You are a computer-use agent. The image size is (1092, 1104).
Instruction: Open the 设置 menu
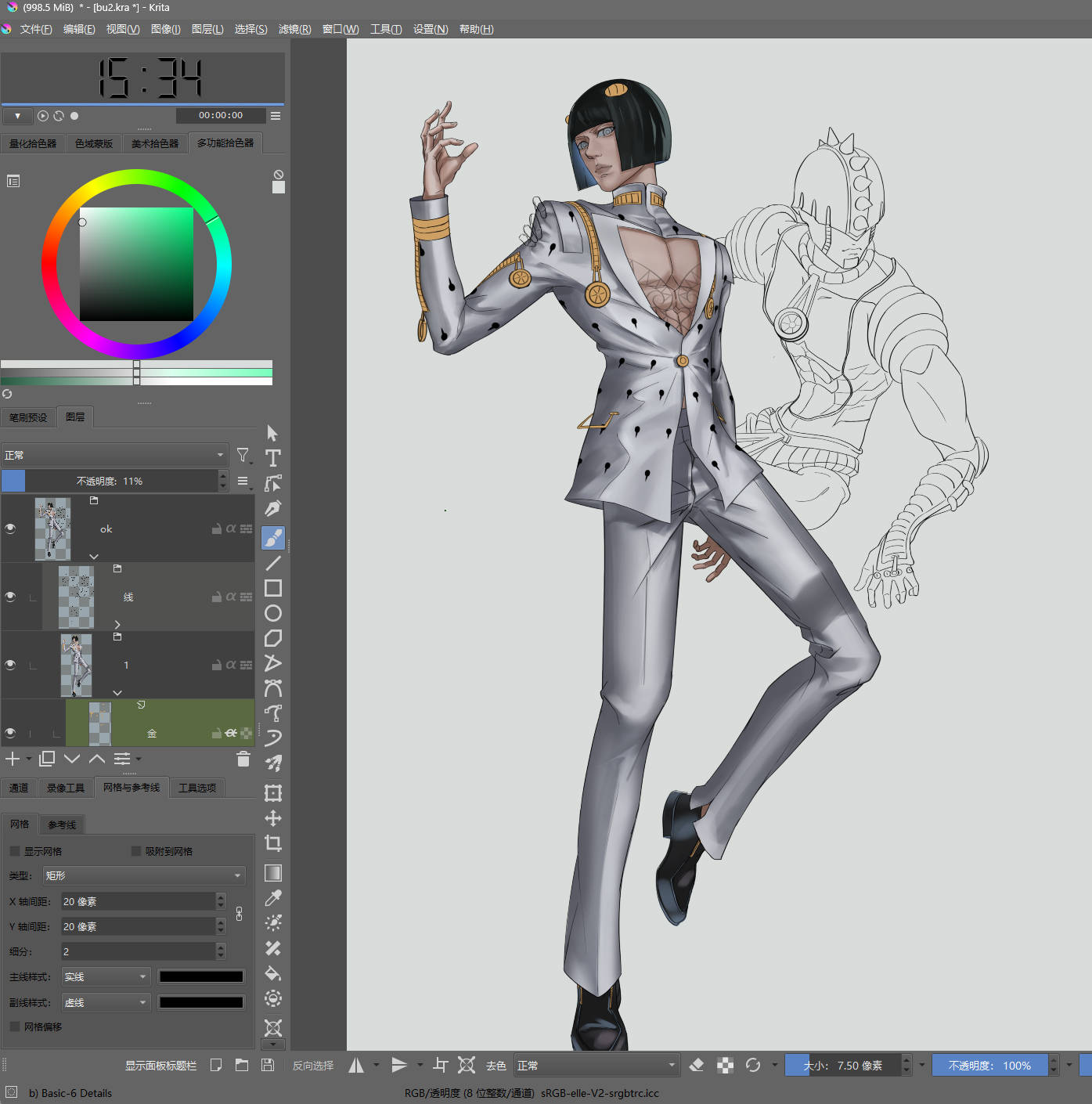431,29
